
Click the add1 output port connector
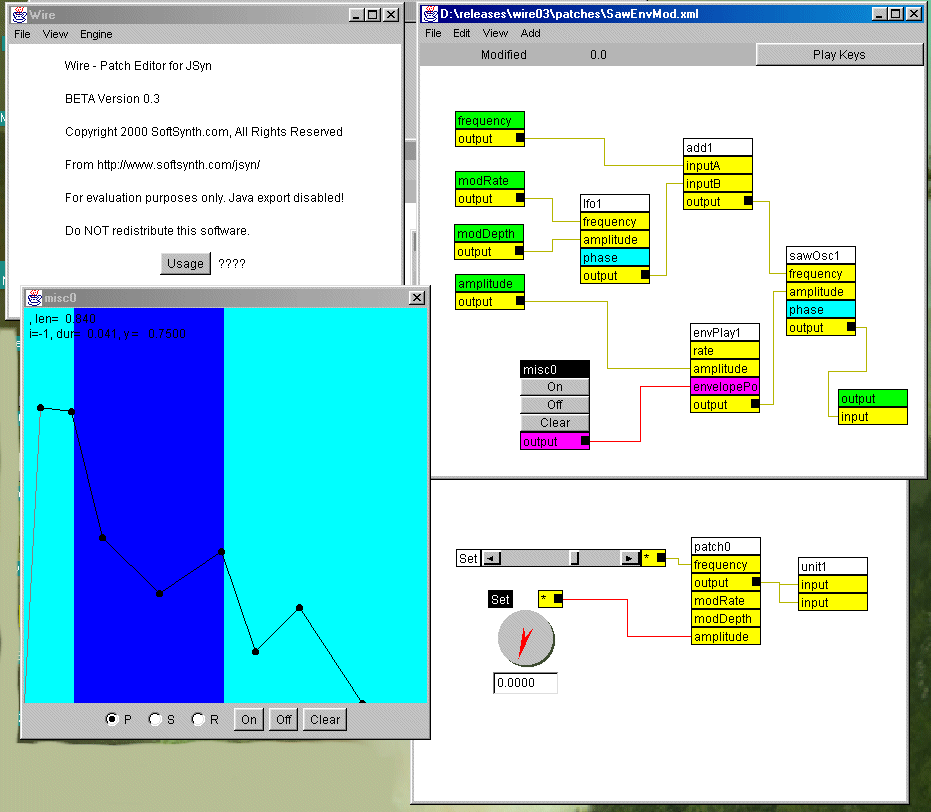click(747, 202)
